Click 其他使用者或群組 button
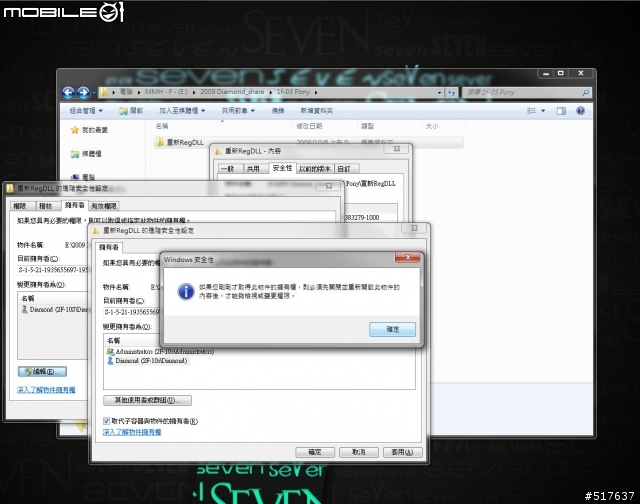 point(147,400)
